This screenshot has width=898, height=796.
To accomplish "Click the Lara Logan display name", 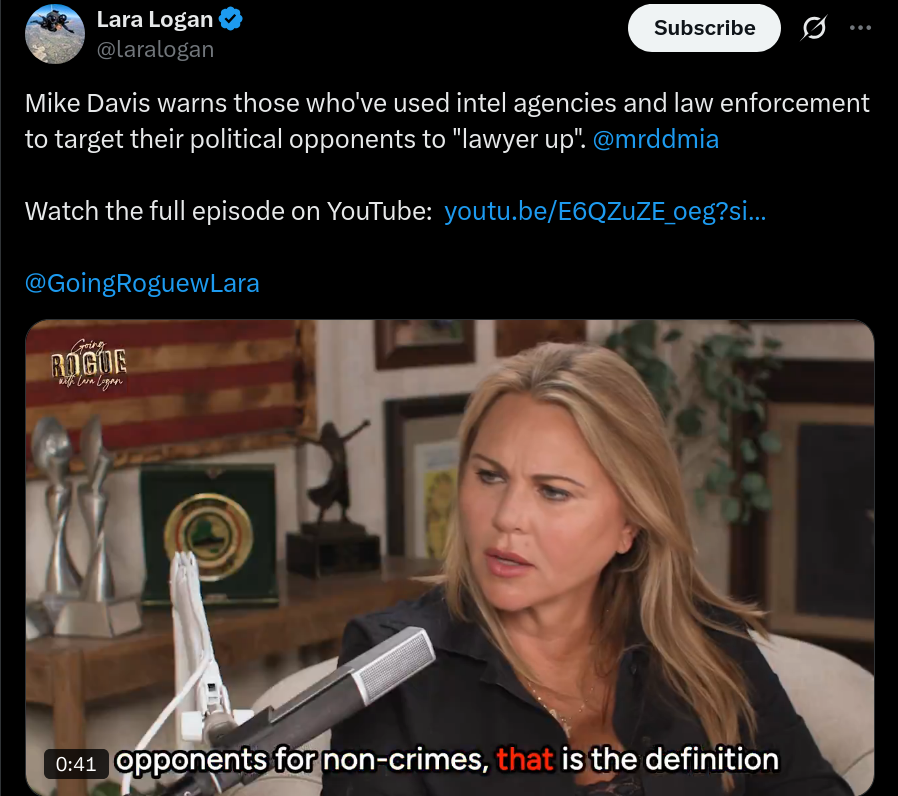I will pyautogui.click(x=155, y=19).
